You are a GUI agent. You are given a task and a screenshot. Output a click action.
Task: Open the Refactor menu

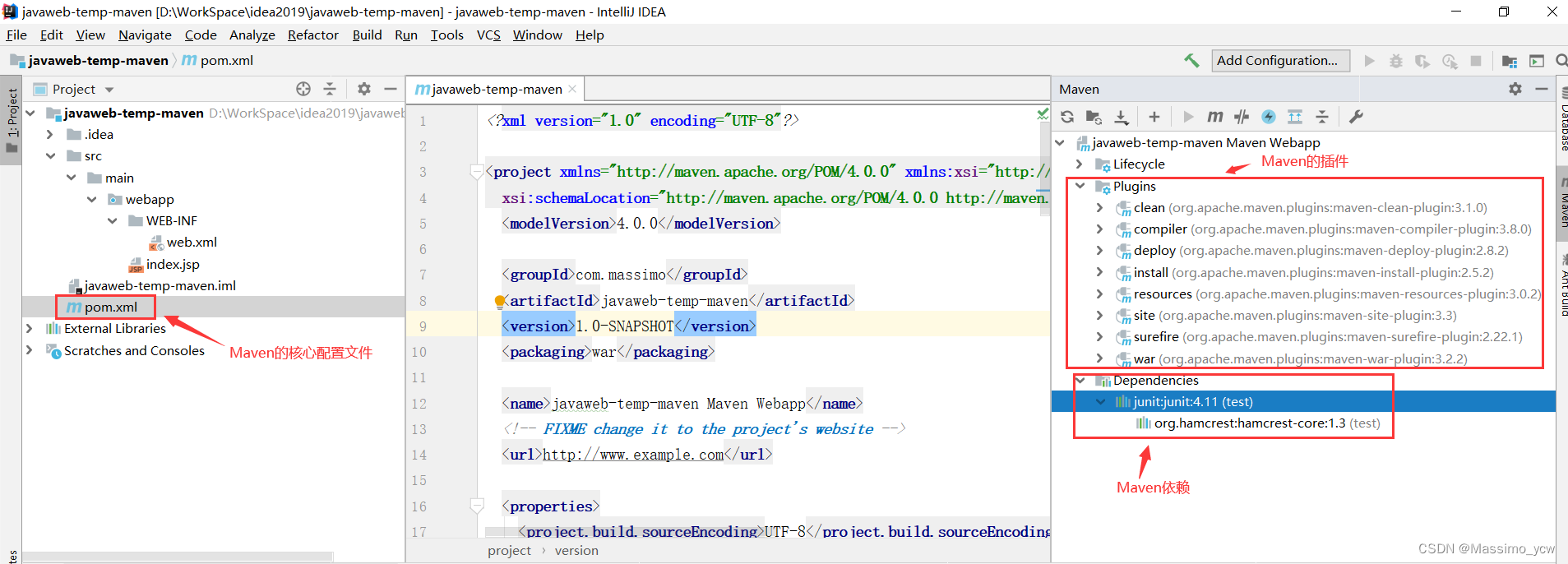click(x=312, y=35)
